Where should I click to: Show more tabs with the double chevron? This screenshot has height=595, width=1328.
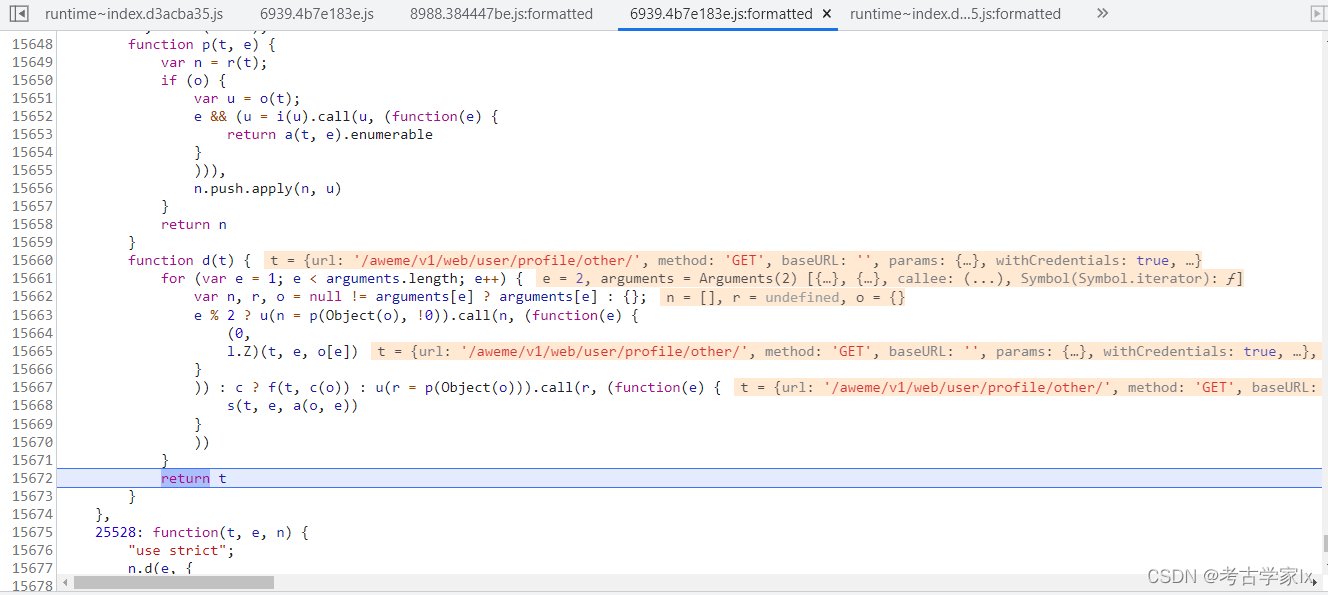pyautogui.click(x=1102, y=13)
